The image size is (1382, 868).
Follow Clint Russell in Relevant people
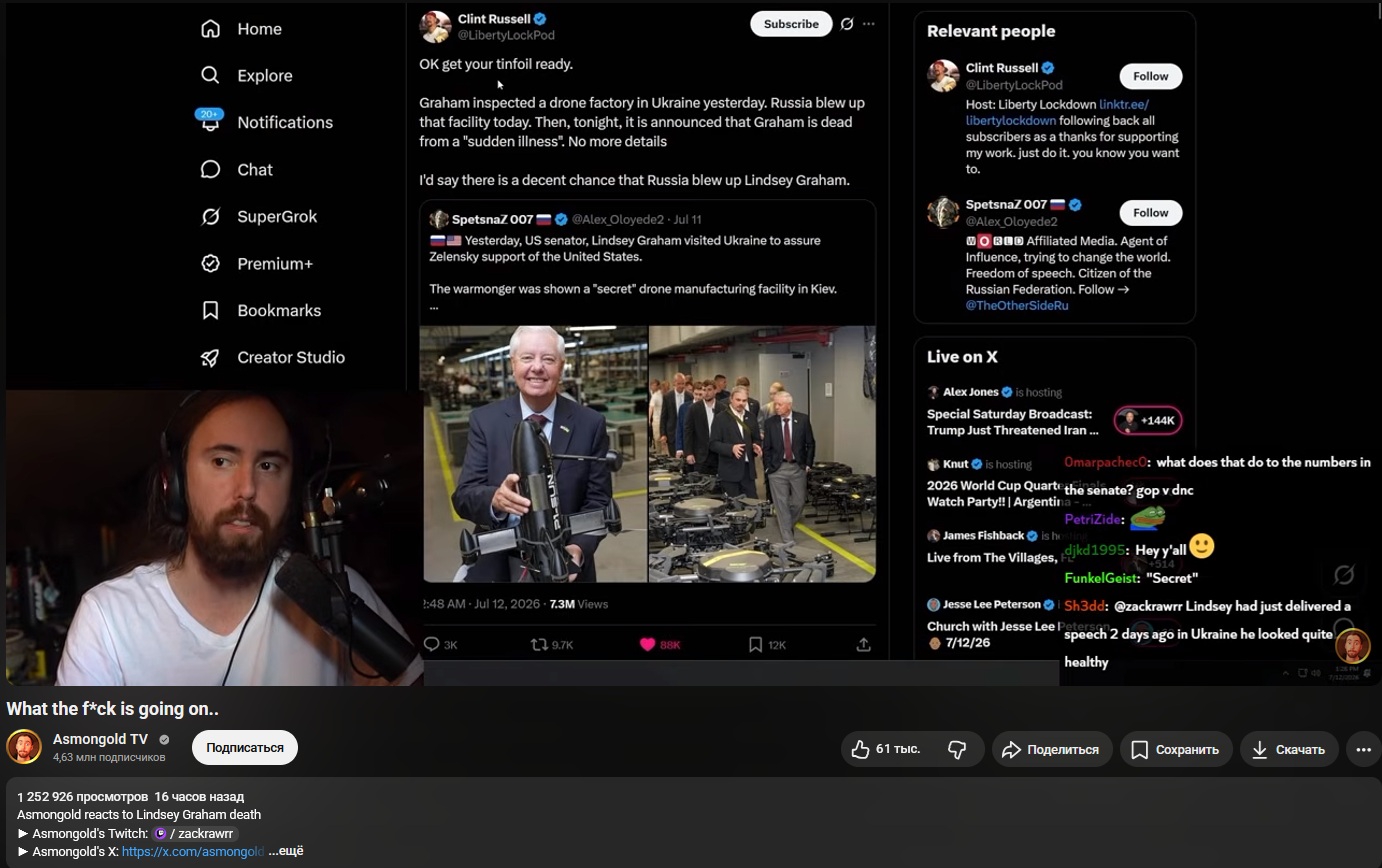[1150, 76]
